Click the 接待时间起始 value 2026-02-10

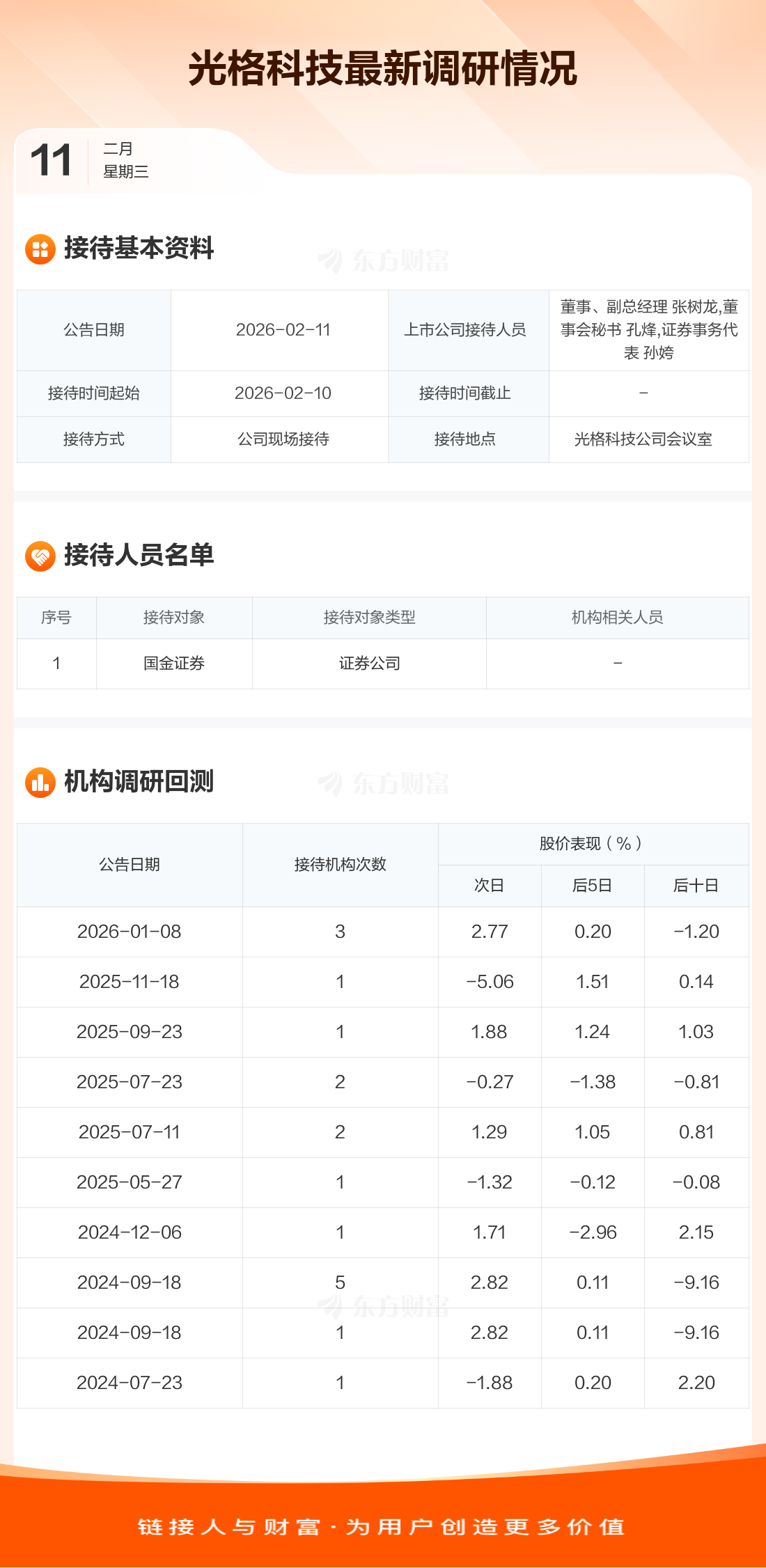click(283, 393)
